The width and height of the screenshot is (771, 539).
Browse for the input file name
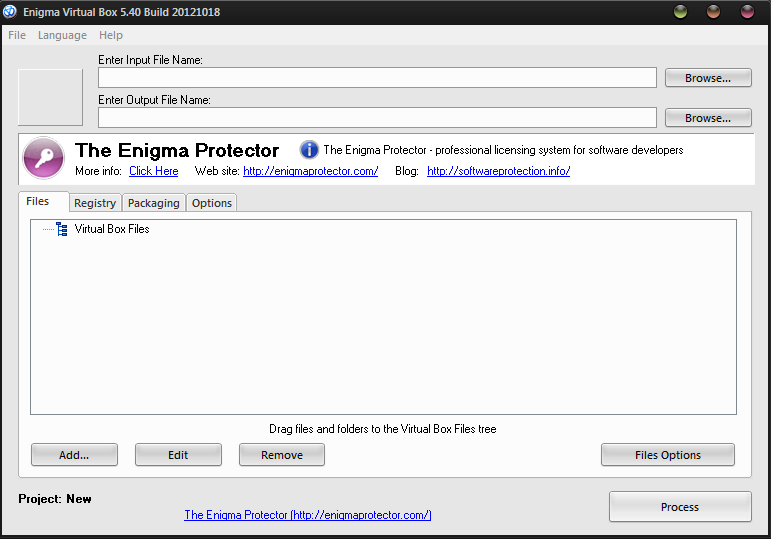708,78
